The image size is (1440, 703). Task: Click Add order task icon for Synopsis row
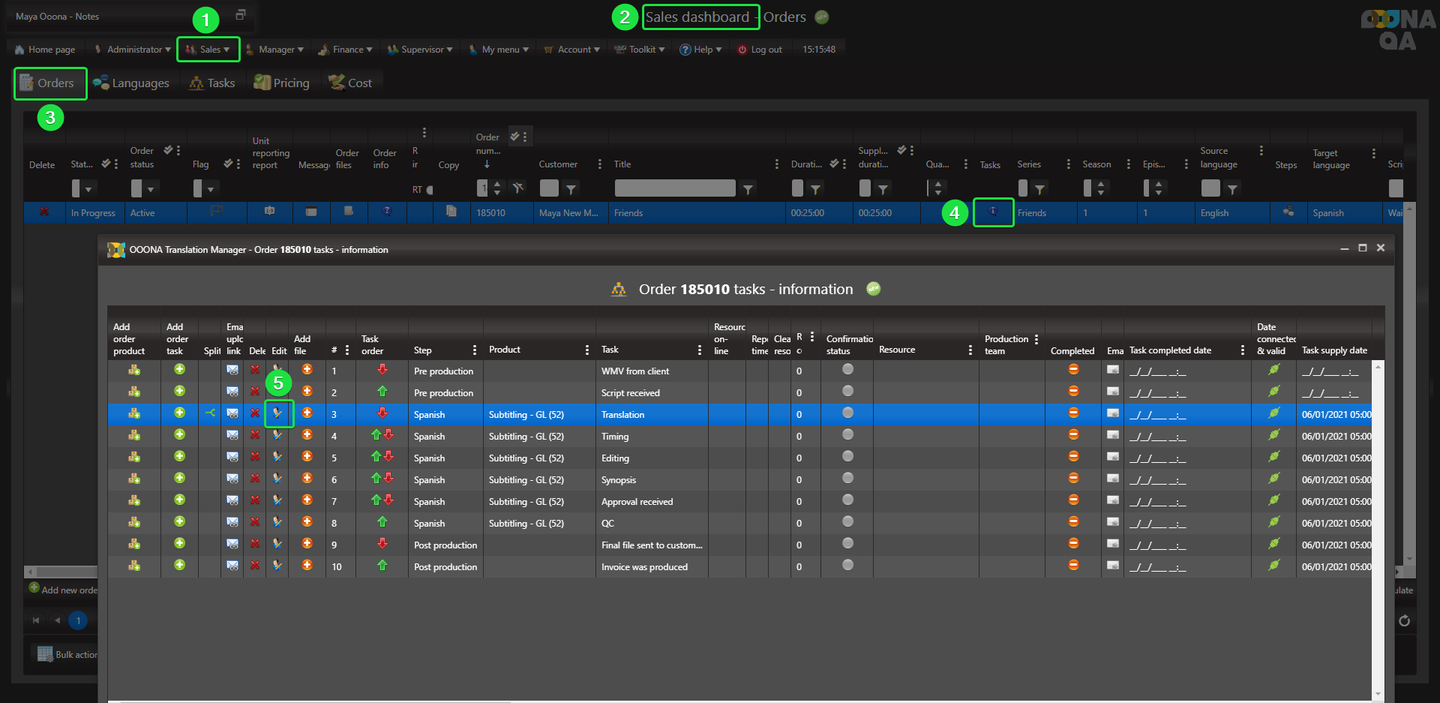click(180, 479)
